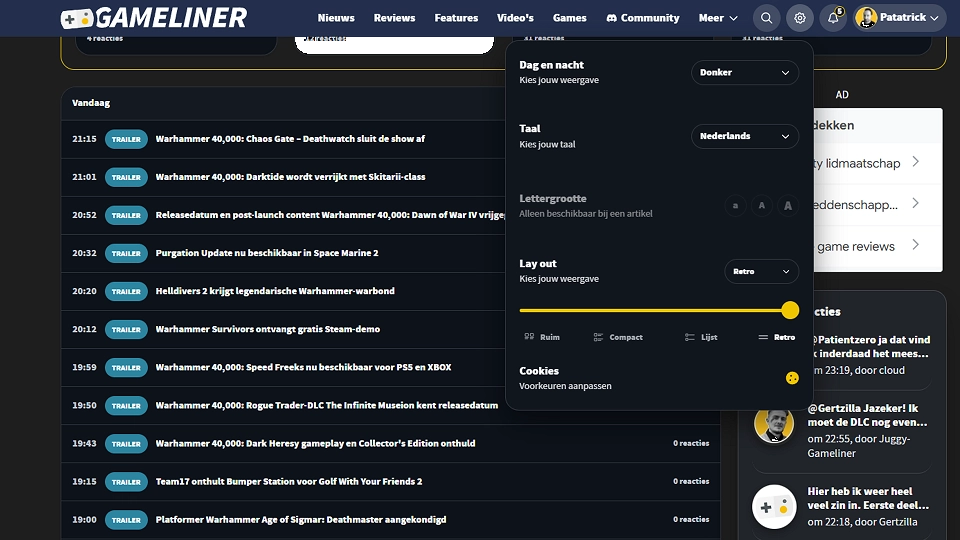The image size is (960, 540).
Task: Open 'Hier heb ik weer heel veel zin in' comment
Action: tap(868, 498)
